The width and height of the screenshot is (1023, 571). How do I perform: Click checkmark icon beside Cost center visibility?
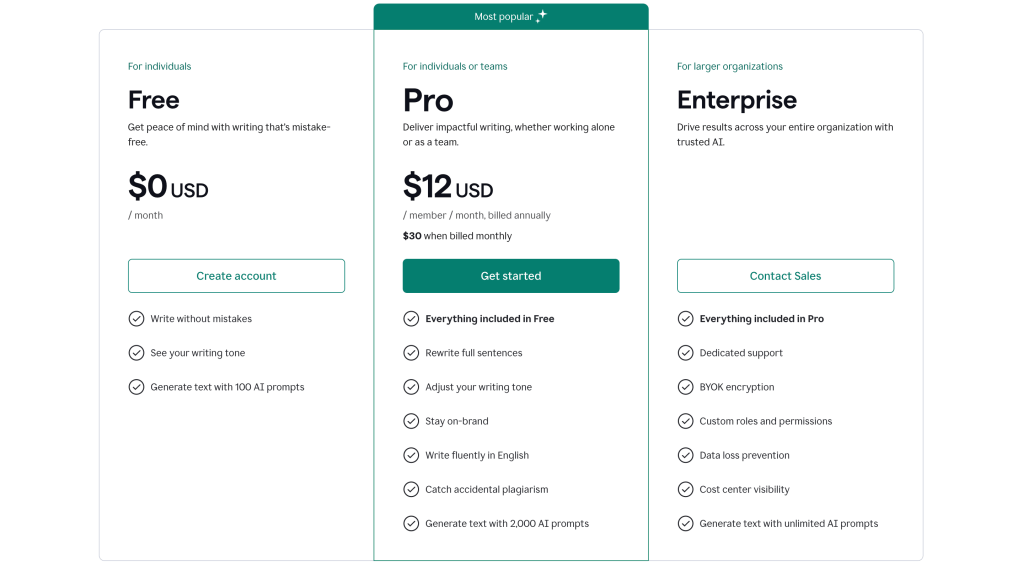click(685, 489)
